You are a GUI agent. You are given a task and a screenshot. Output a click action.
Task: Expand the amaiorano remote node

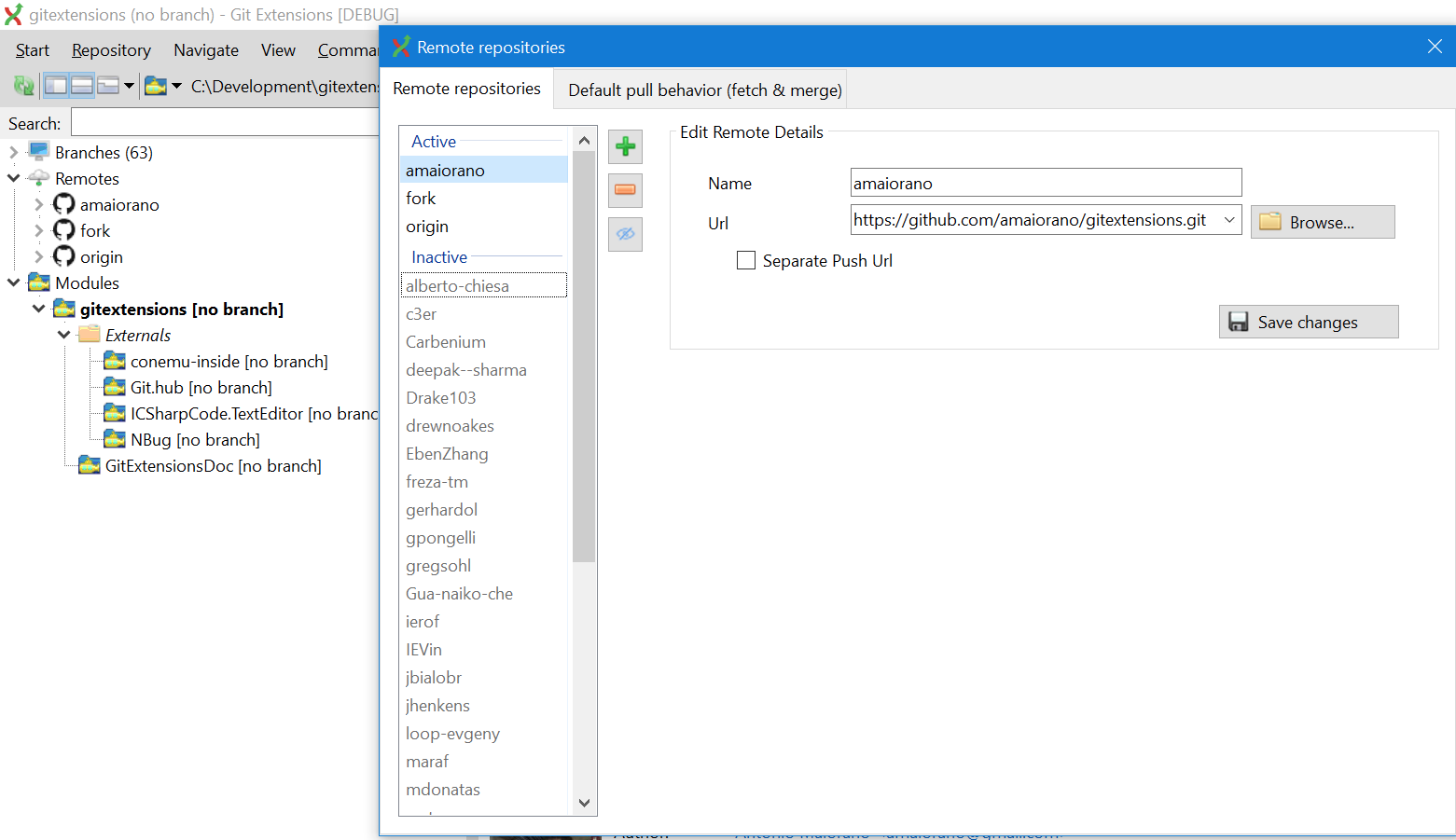[x=38, y=204]
